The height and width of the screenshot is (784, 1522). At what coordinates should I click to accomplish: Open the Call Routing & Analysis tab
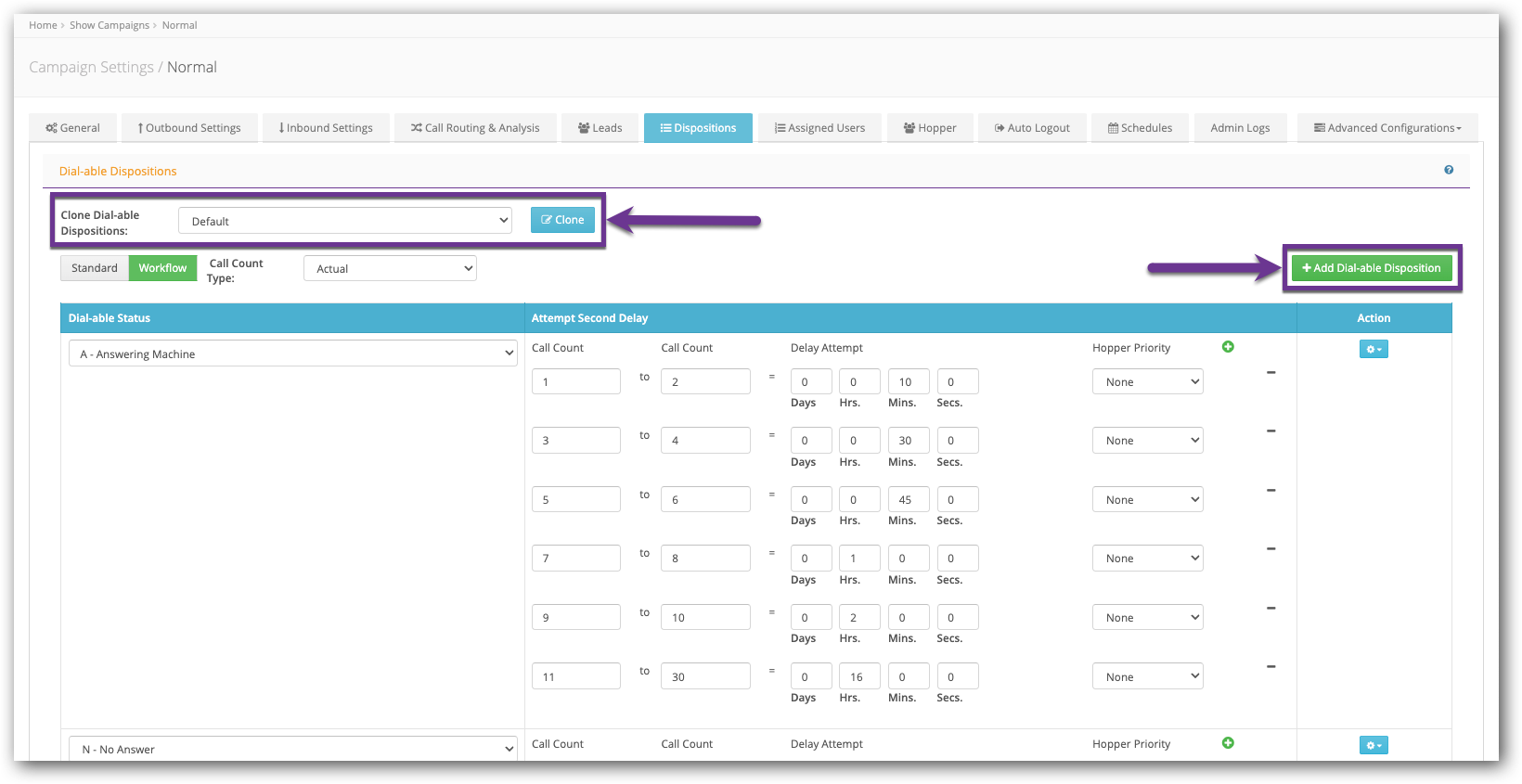[x=475, y=128]
